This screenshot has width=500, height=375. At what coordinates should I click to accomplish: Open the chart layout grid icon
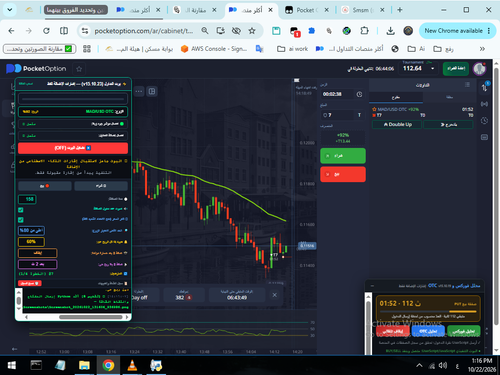(x=152, y=91)
